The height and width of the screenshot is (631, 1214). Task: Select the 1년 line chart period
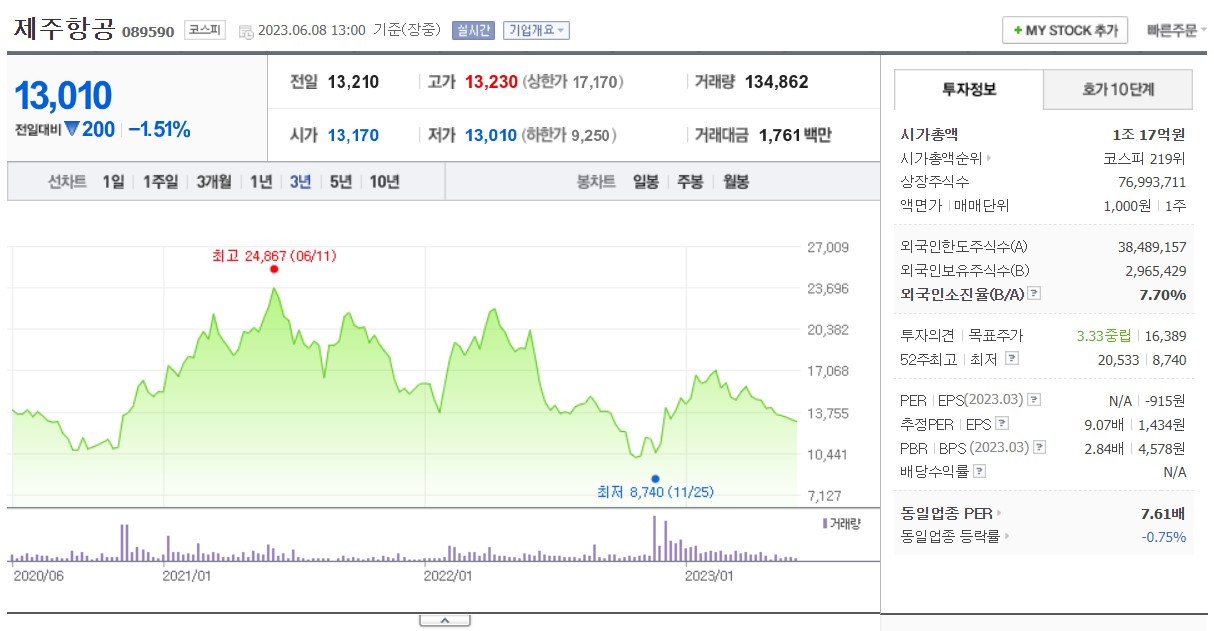[x=261, y=182]
